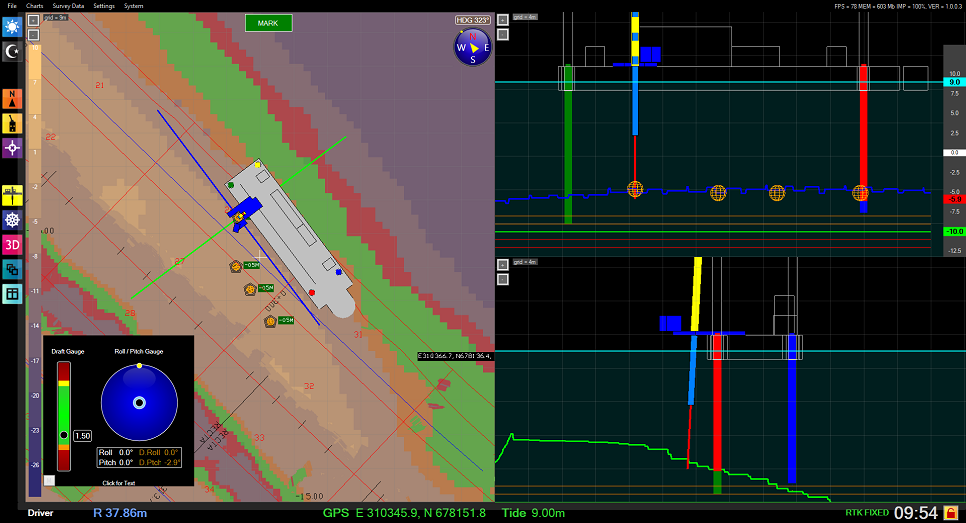966x523 pixels.
Task: Click the overlapping windows icon in sidebar
Action: tap(13, 269)
